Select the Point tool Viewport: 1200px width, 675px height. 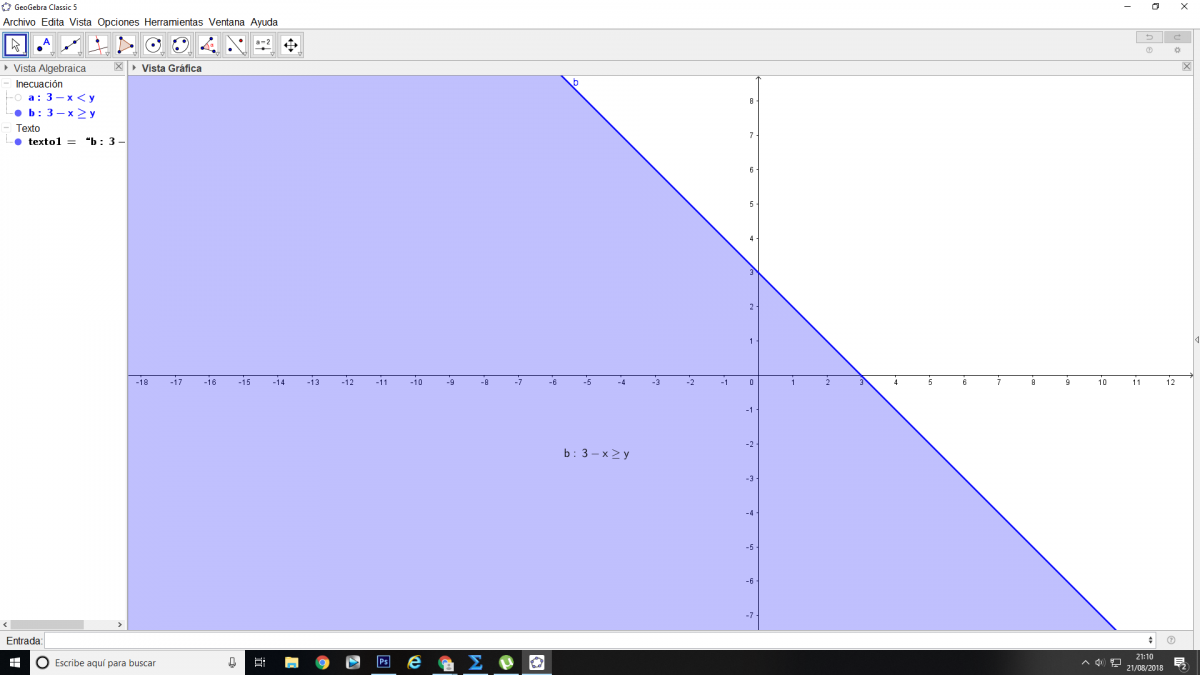[x=43, y=45]
